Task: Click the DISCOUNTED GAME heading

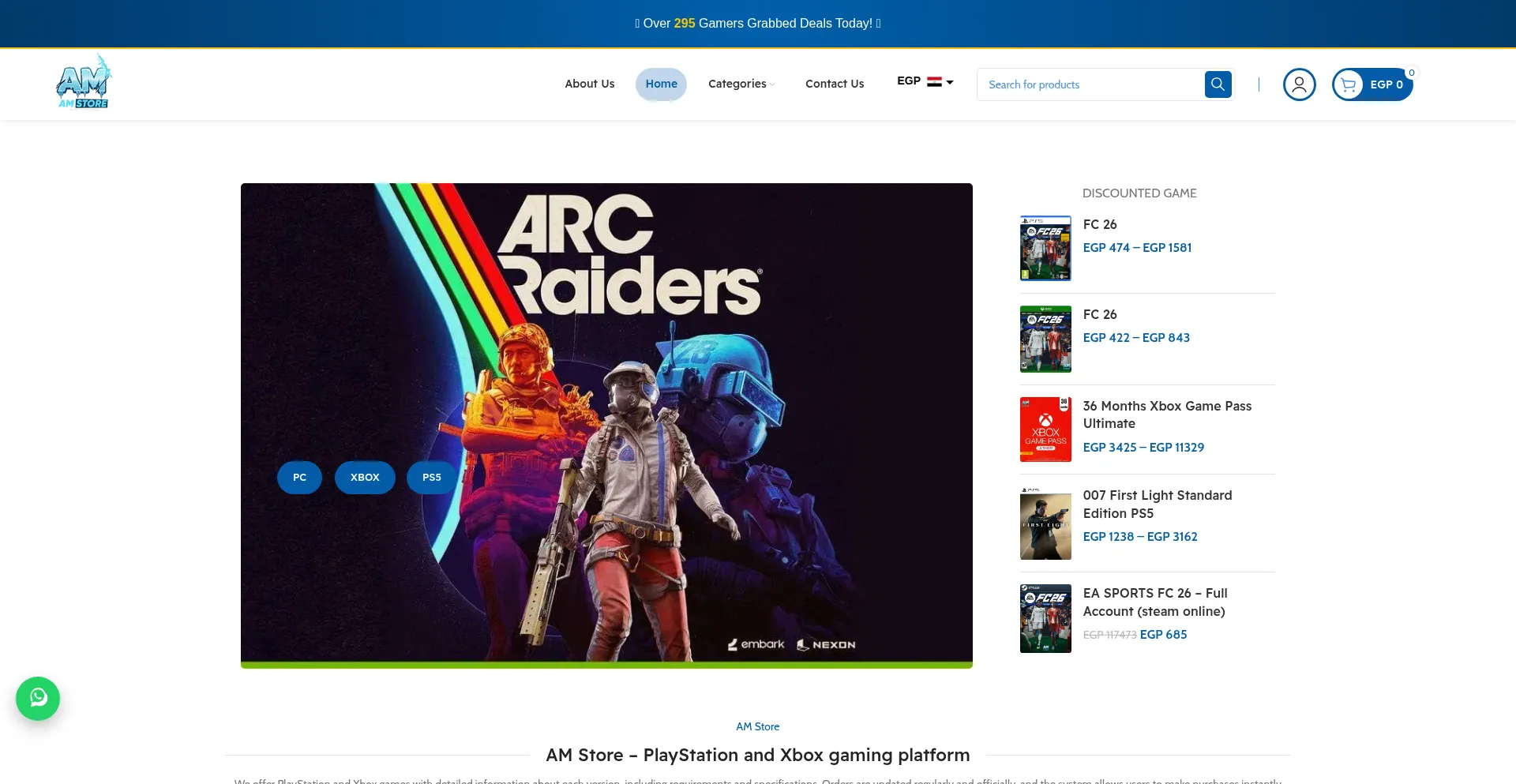Action: (1139, 193)
